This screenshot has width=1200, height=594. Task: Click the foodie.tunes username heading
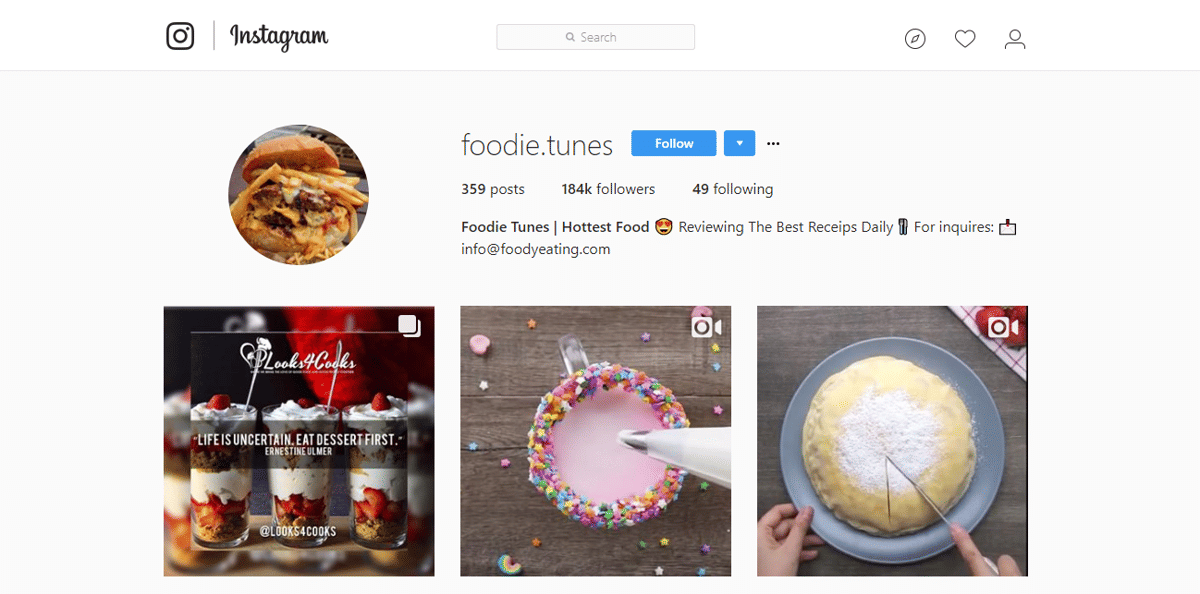536,145
